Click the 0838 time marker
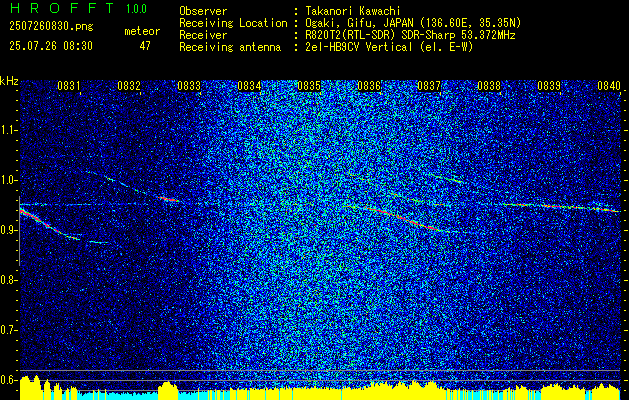The image size is (629, 400). click(x=489, y=86)
